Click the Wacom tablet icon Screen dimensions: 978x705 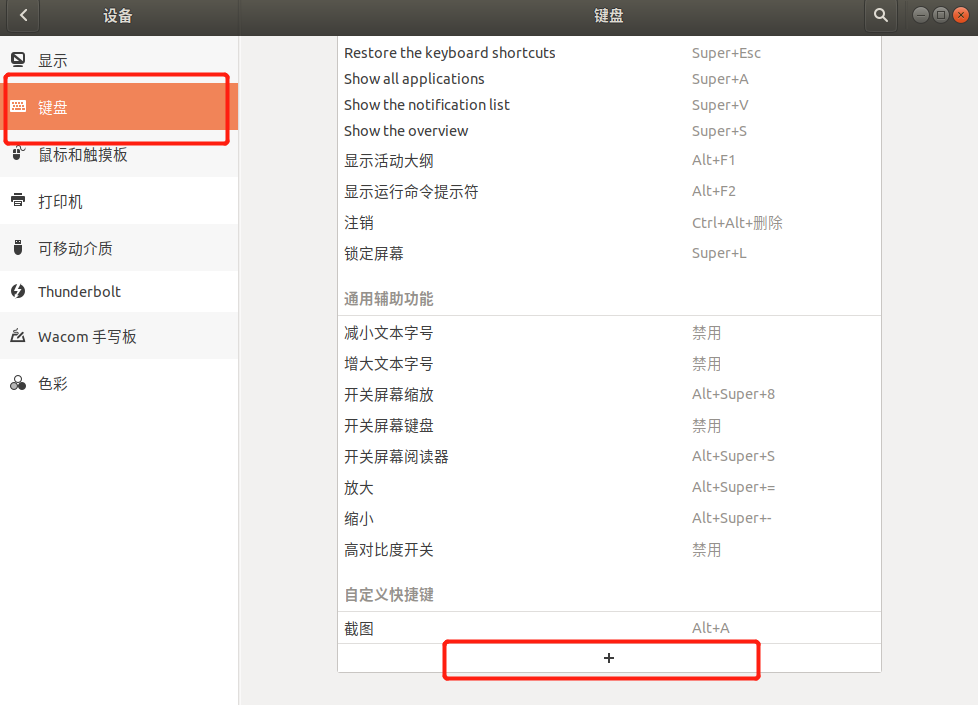click(18, 336)
